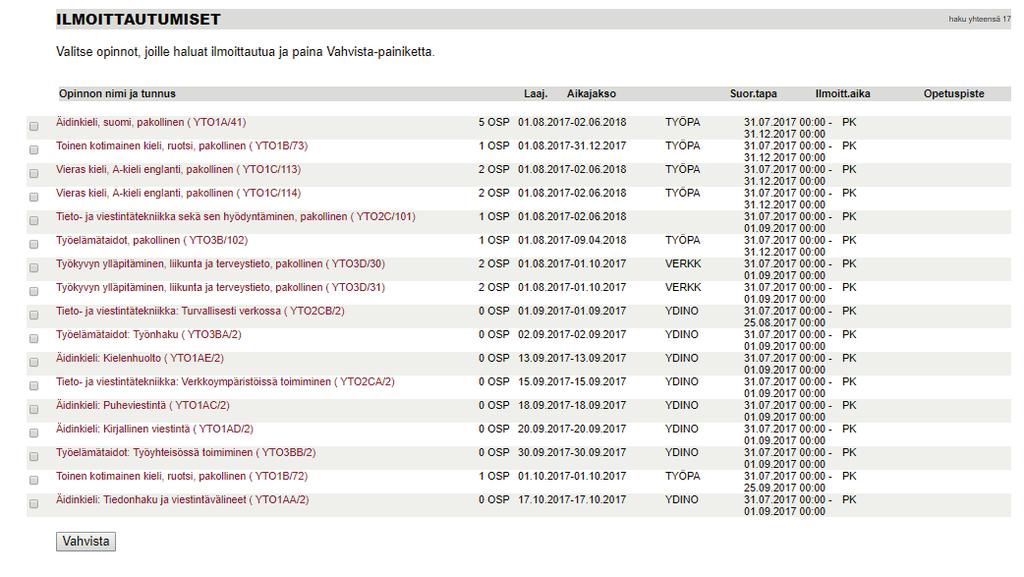Screen dimensions: 1024x577
Task: Click date range 13.09.2017-13.09.2017
Action: [572, 358]
